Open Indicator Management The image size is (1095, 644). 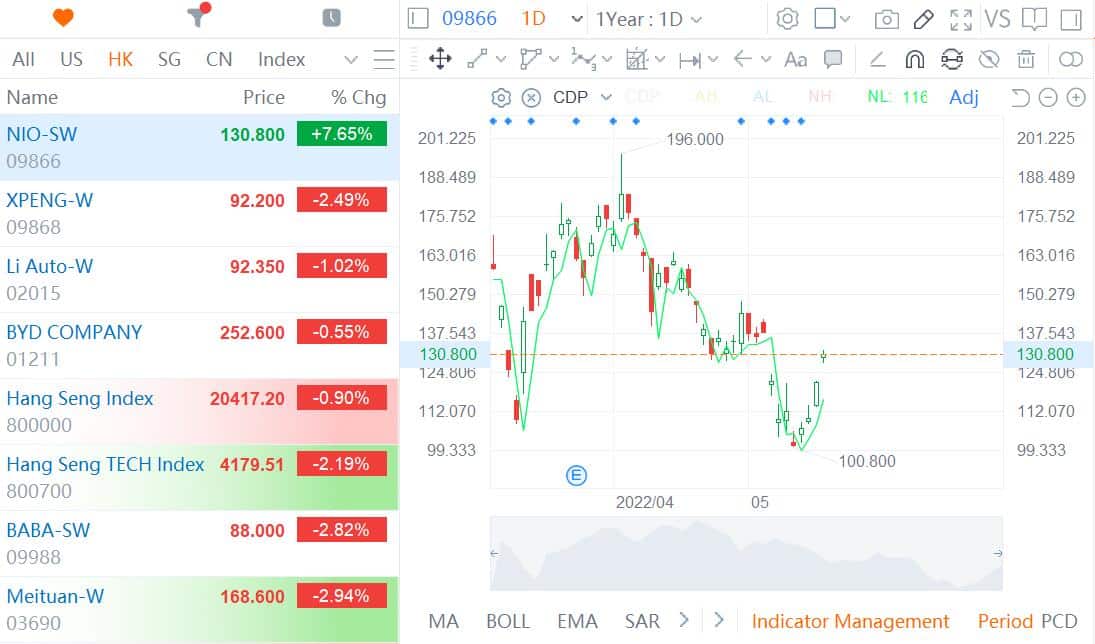[x=851, y=621]
